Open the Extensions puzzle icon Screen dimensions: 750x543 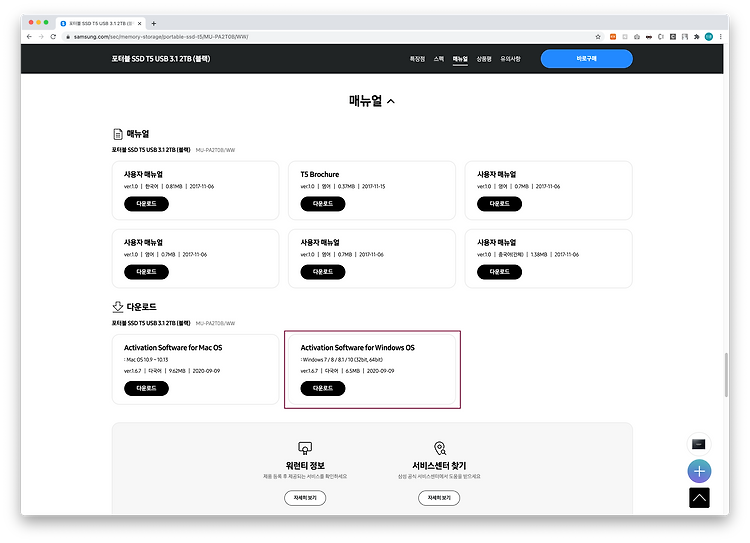pyautogui.click(x=696, y=36)
